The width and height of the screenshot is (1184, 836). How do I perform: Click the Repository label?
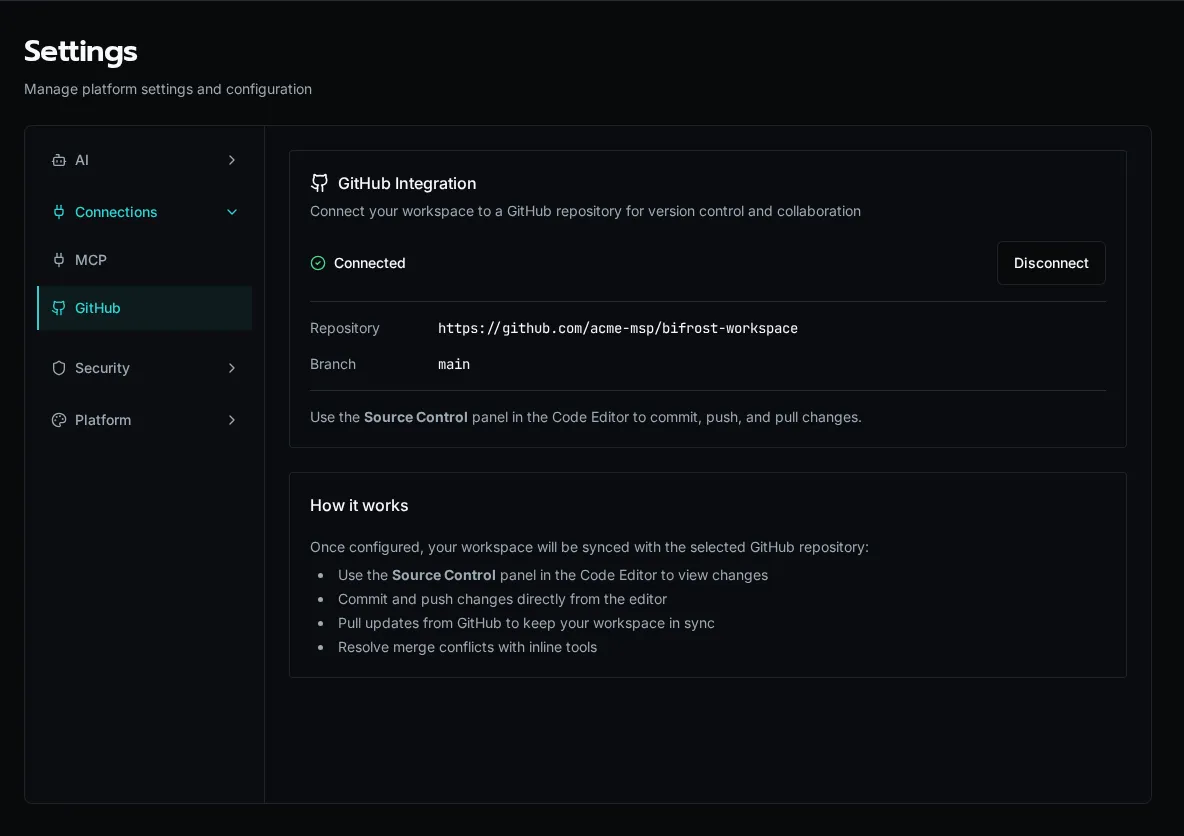344,329
